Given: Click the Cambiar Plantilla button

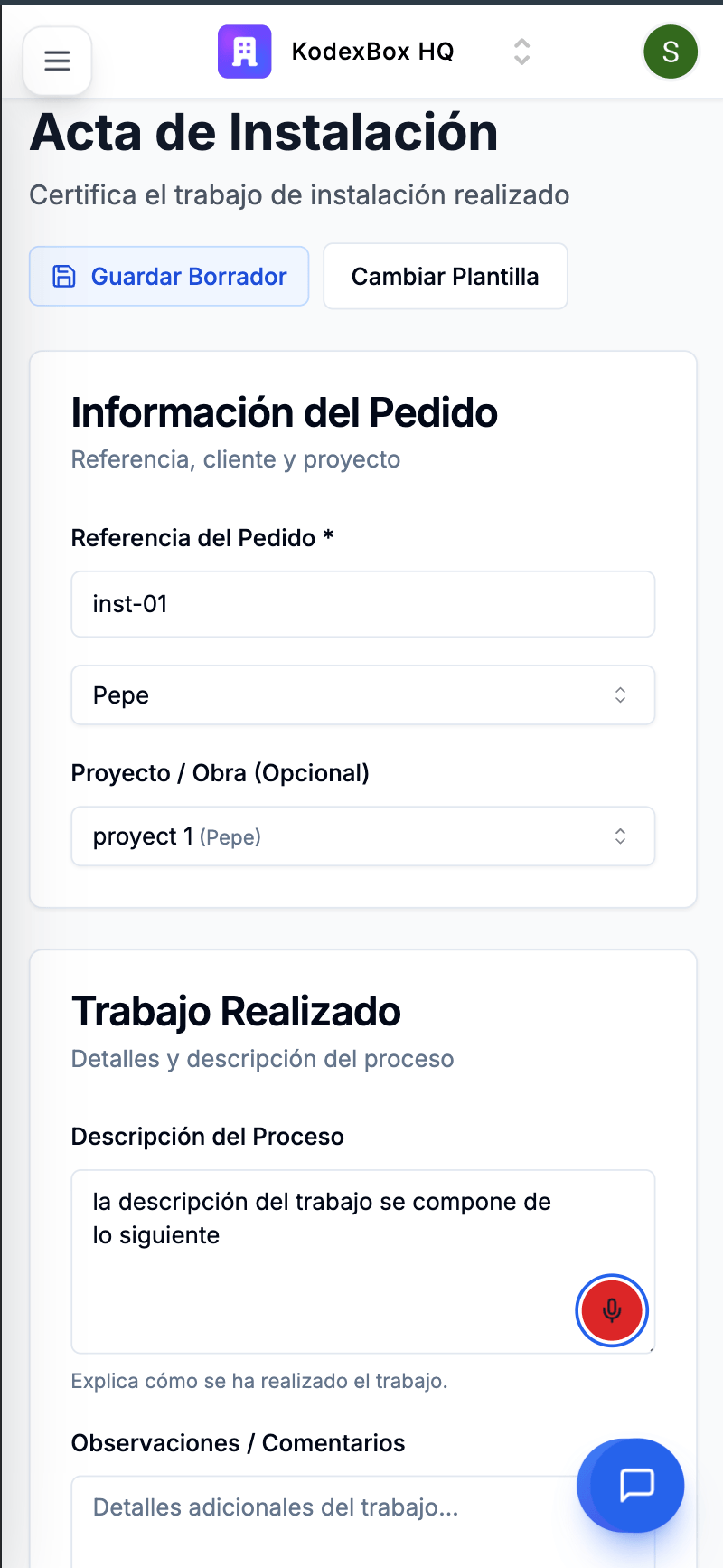Looking at the screenshot, I should 445,277.
